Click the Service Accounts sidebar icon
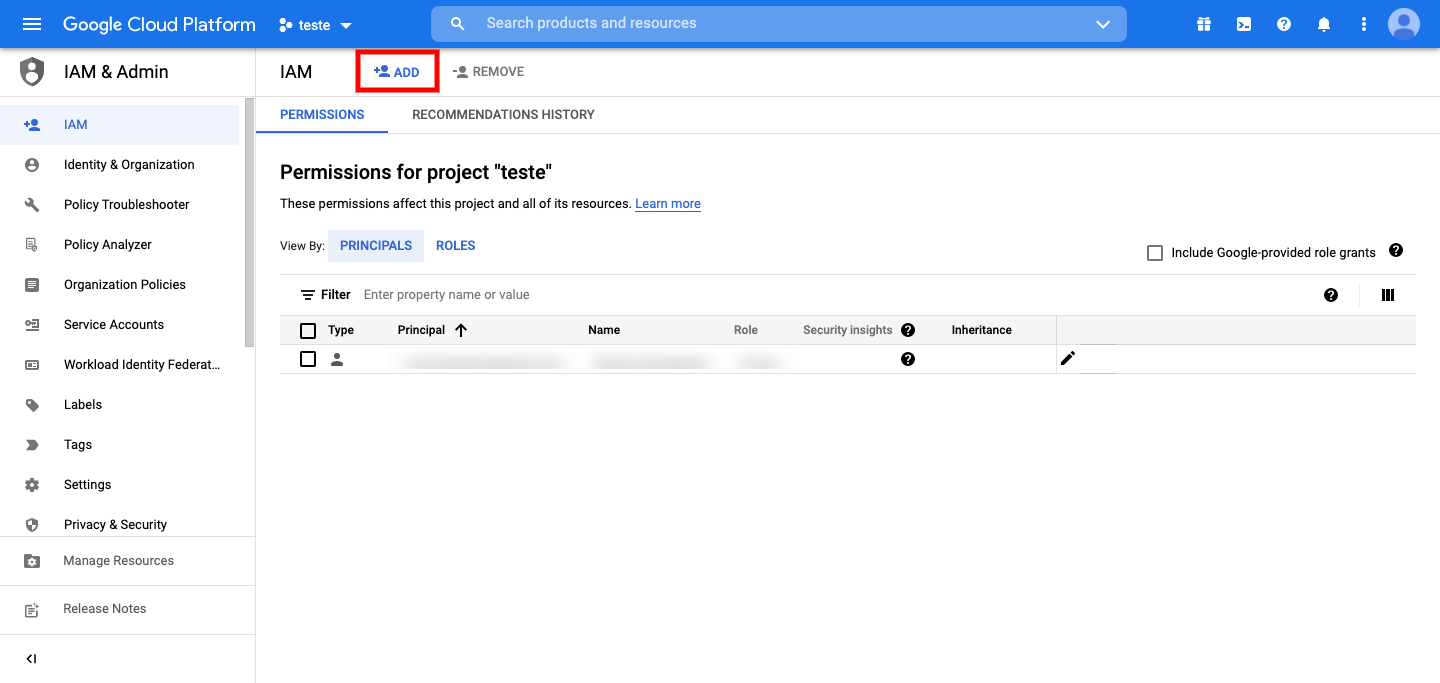Viewport: 1440px width, 683px height. pos(32,325)
